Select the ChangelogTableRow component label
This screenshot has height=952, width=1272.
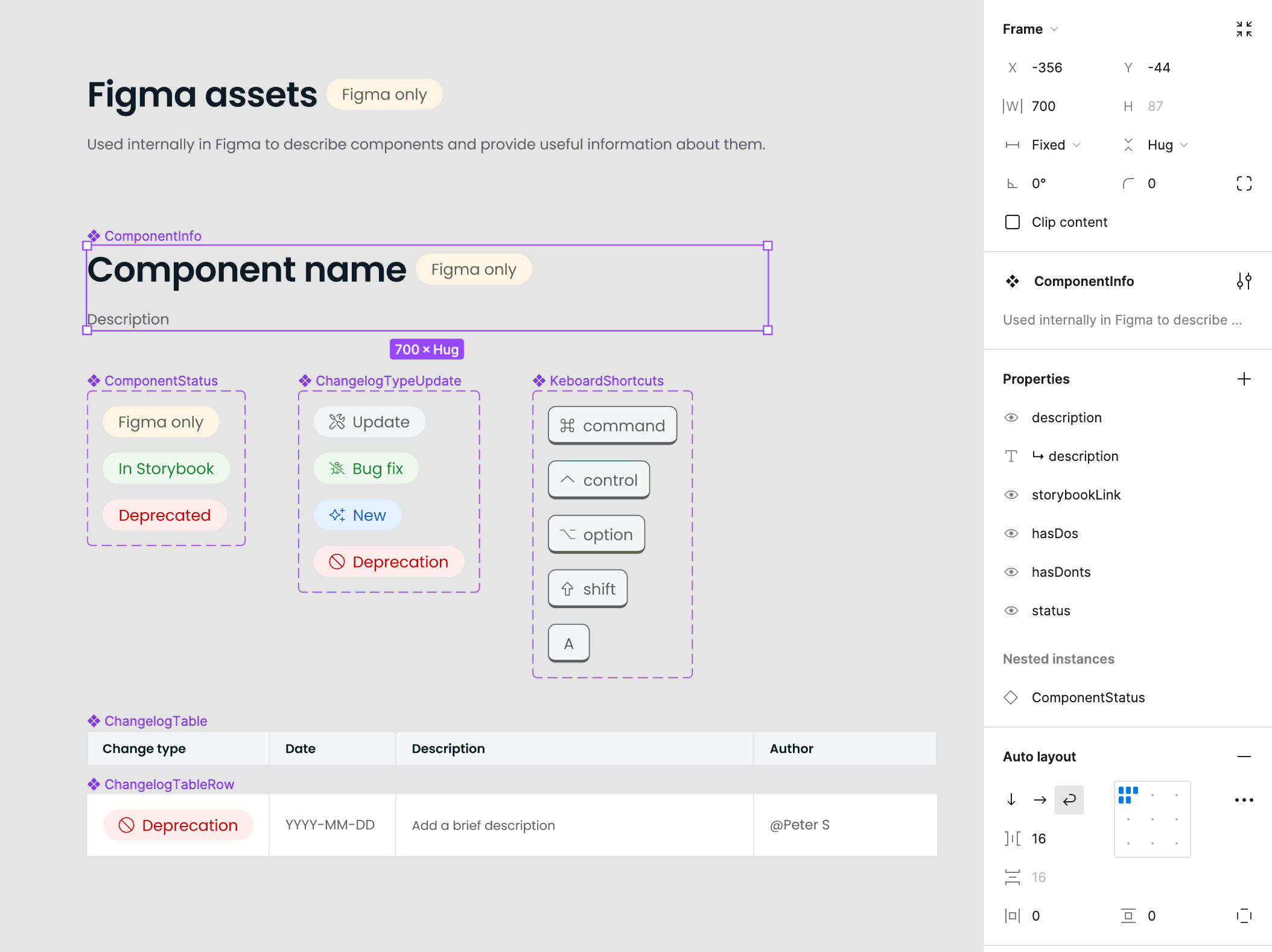pyautogui.click(x=169, y=784)
